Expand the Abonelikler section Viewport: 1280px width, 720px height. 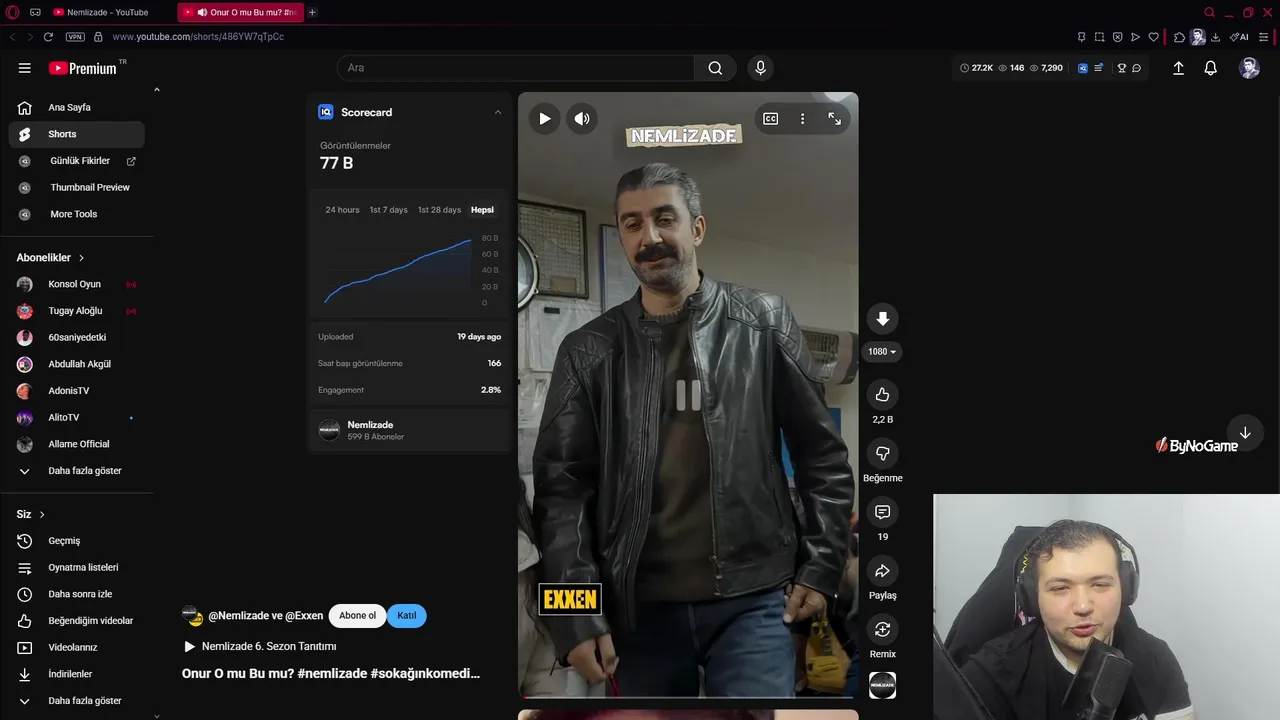tap(50, 257)
